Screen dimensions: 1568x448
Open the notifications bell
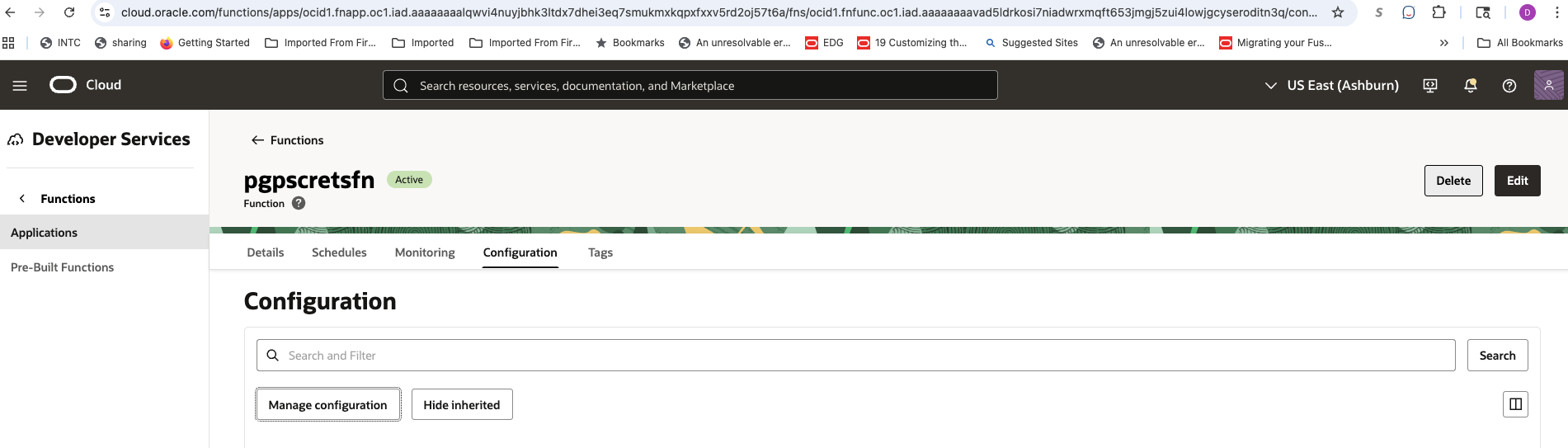[1470, 85]
